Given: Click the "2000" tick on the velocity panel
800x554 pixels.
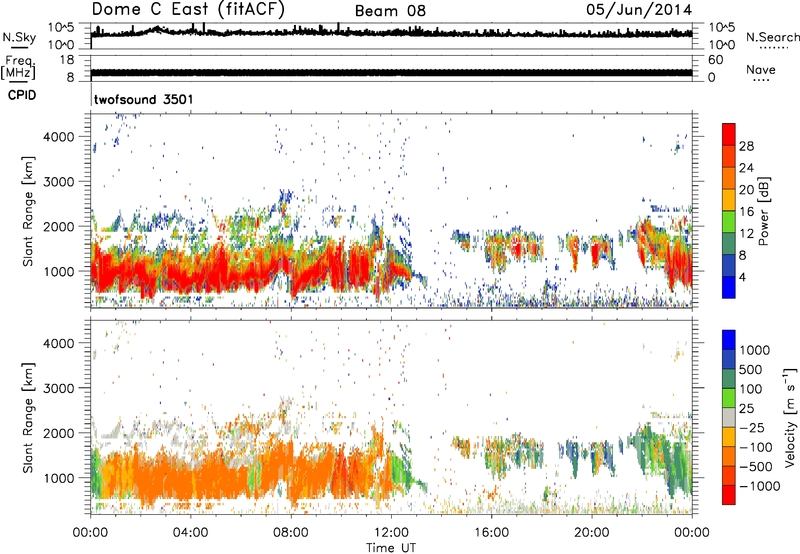Looking at the screenshot, I should pyautogui.click(x=58, y=433).
